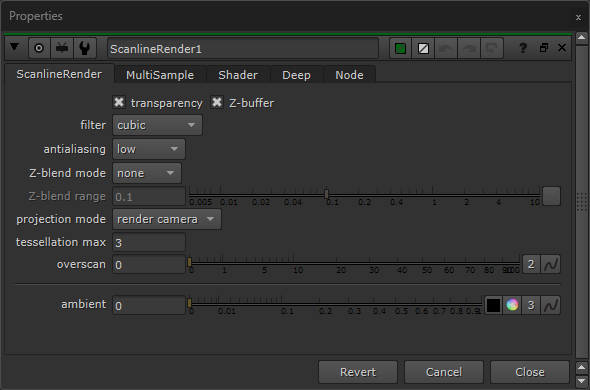Viewport: 590px width, 390px height.
Task: Toggle the Z-buffer checkbox
Action: pos(217,102)
